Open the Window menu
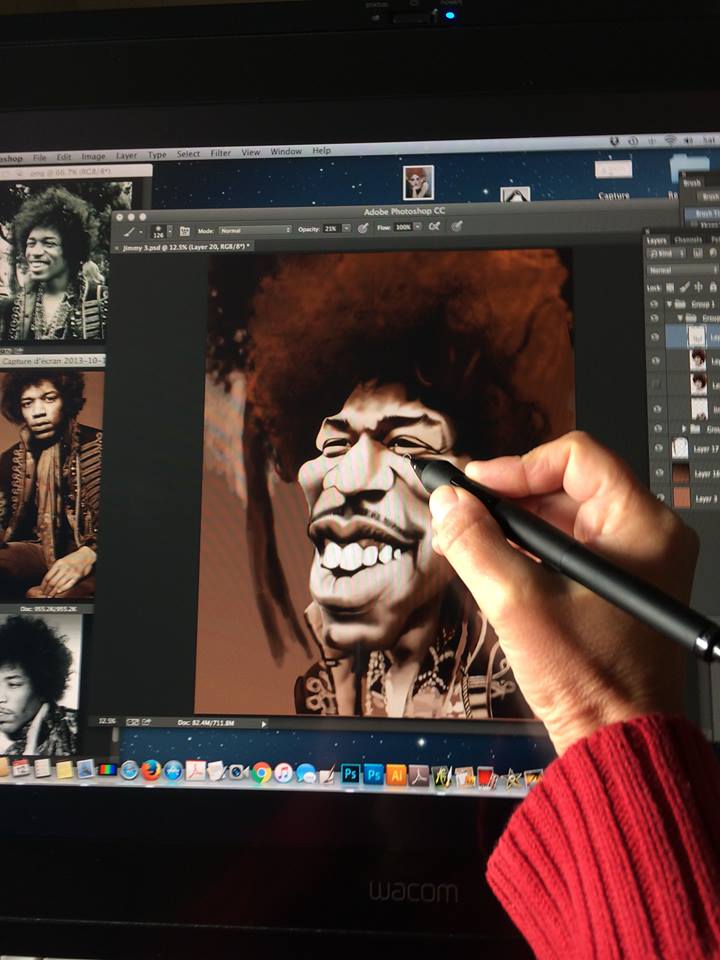Image resolution: width=720 pixels, height=960 pixels. pos(286,151)
